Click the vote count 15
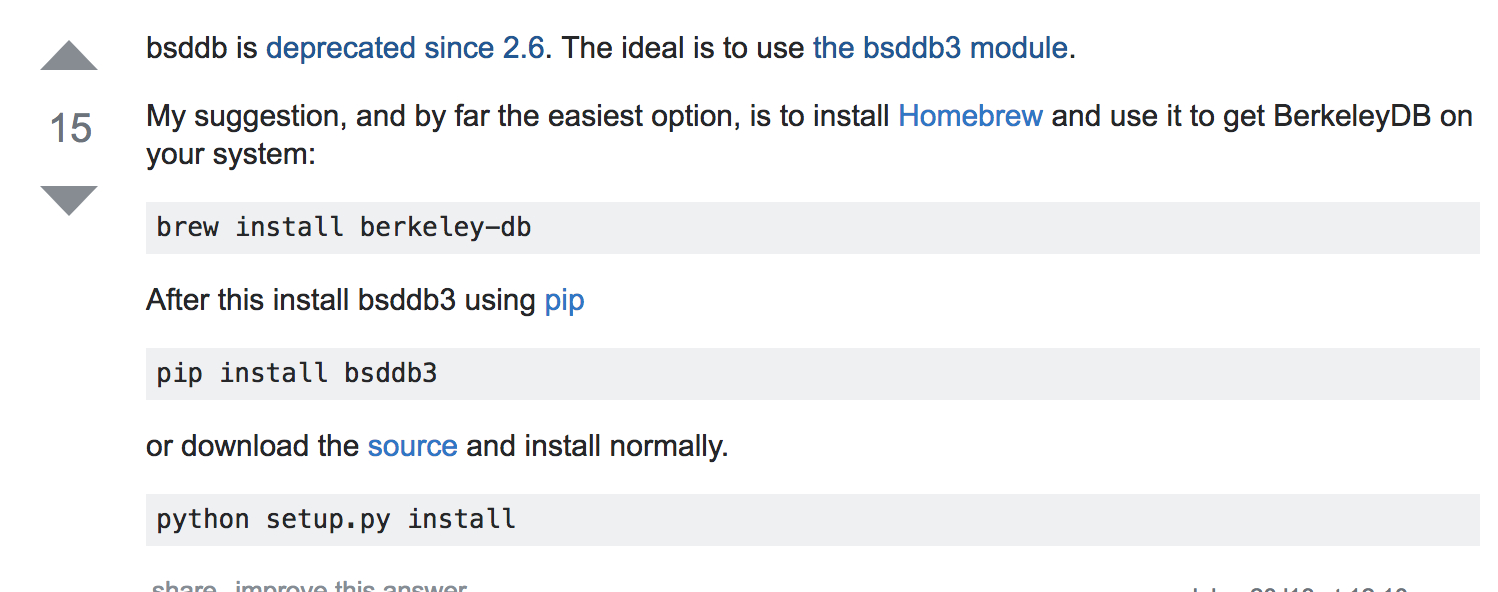 [x=70, y=129]
